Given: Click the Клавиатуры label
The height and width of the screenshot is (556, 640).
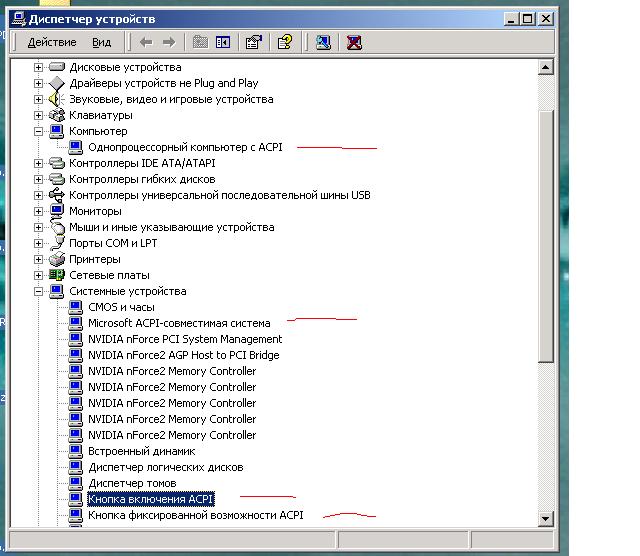Looking at the screenshot, I should point(101,116).
